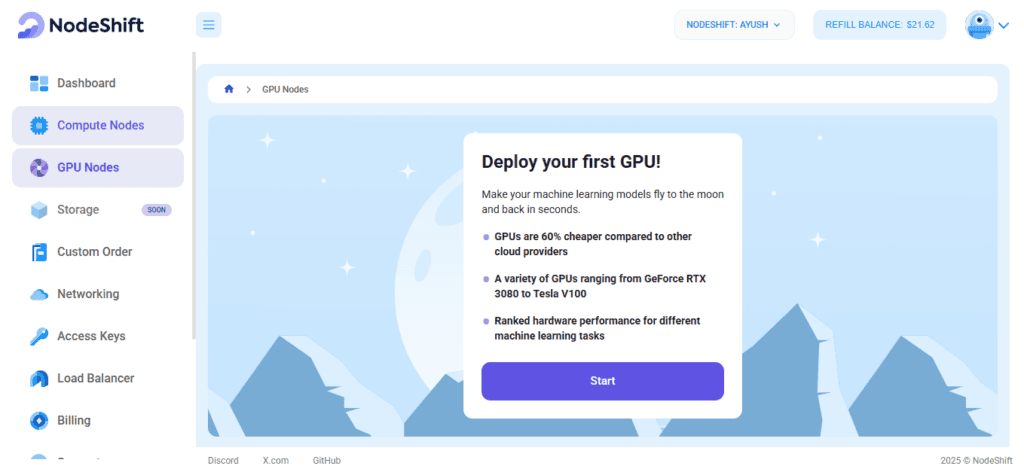Open the NODESHIFT: AYUSH account dropdown
The height and width of the screenshot is (472, 1024).
(734, 25)
